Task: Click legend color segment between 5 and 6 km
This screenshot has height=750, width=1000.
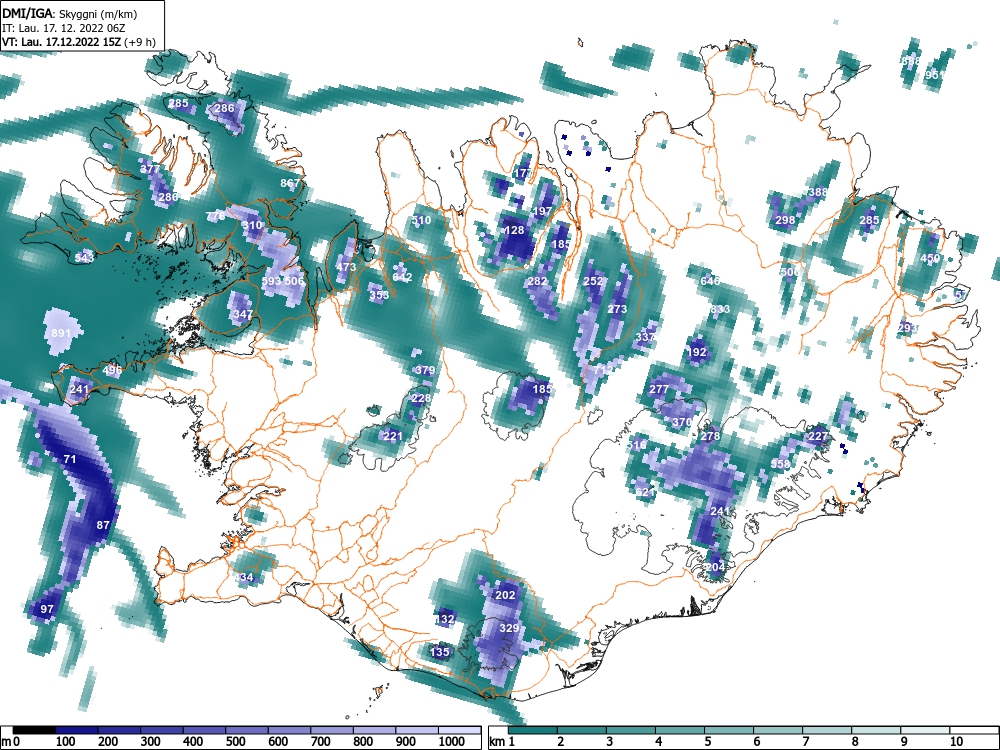Action: point(729,730)
